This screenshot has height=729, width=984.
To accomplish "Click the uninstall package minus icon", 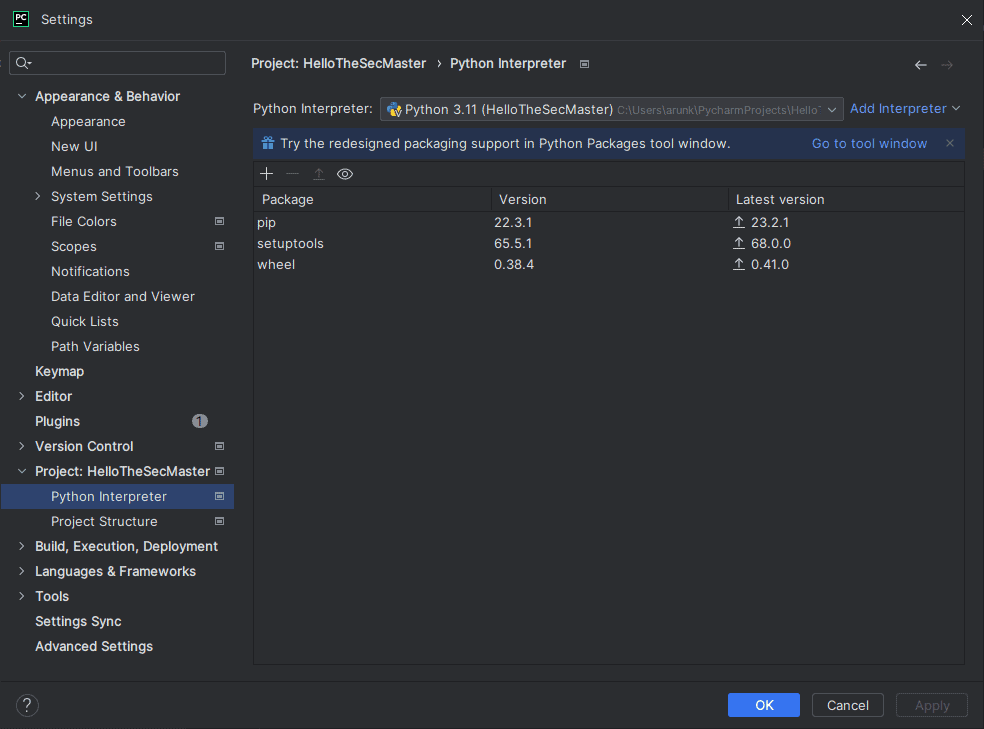I will click(x=292, y=174).
